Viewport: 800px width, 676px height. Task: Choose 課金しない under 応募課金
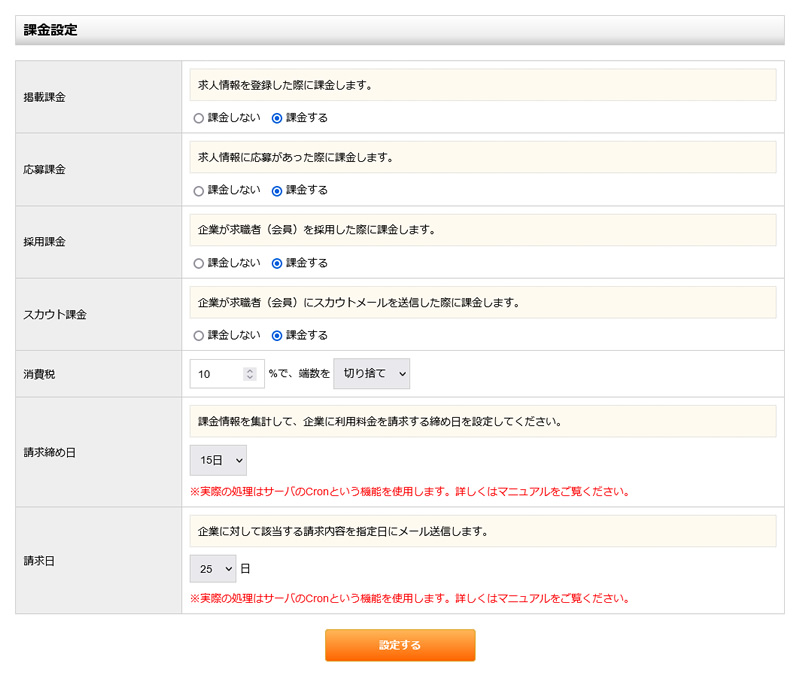point(198,190)
